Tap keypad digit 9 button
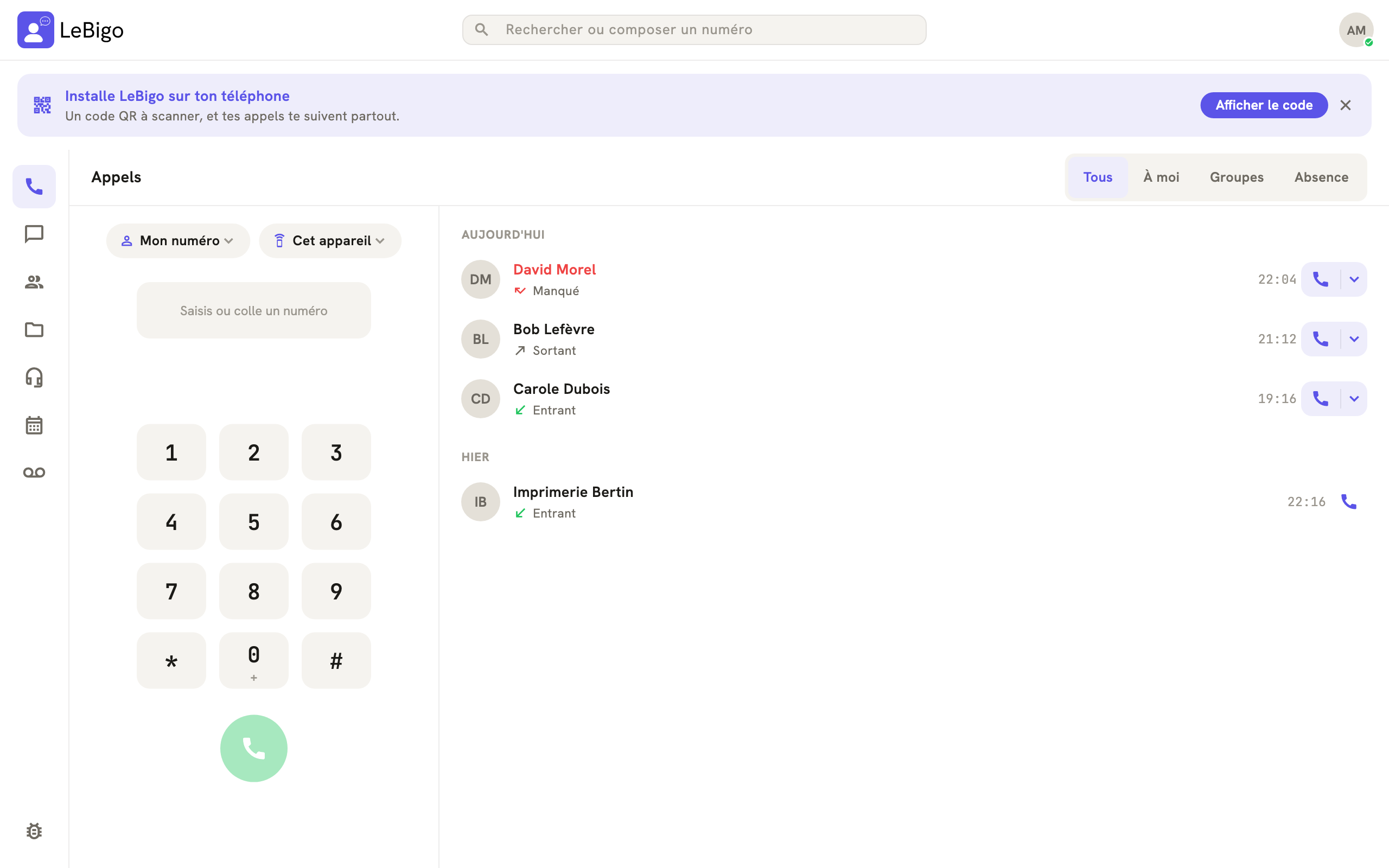This screenshot has width=1389, height=868. click(336, 591)
